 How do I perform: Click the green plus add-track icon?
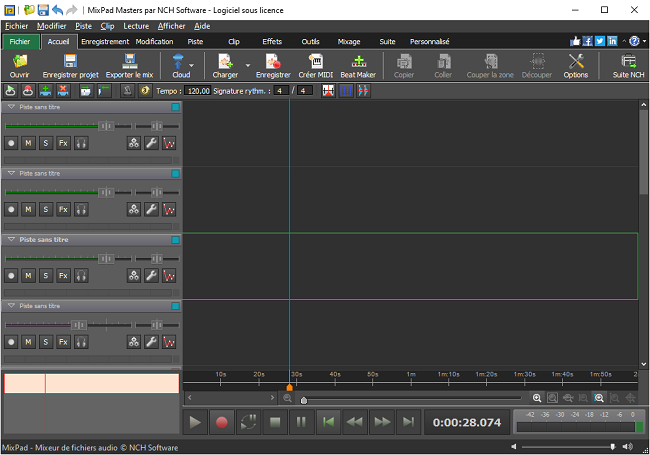46,90
